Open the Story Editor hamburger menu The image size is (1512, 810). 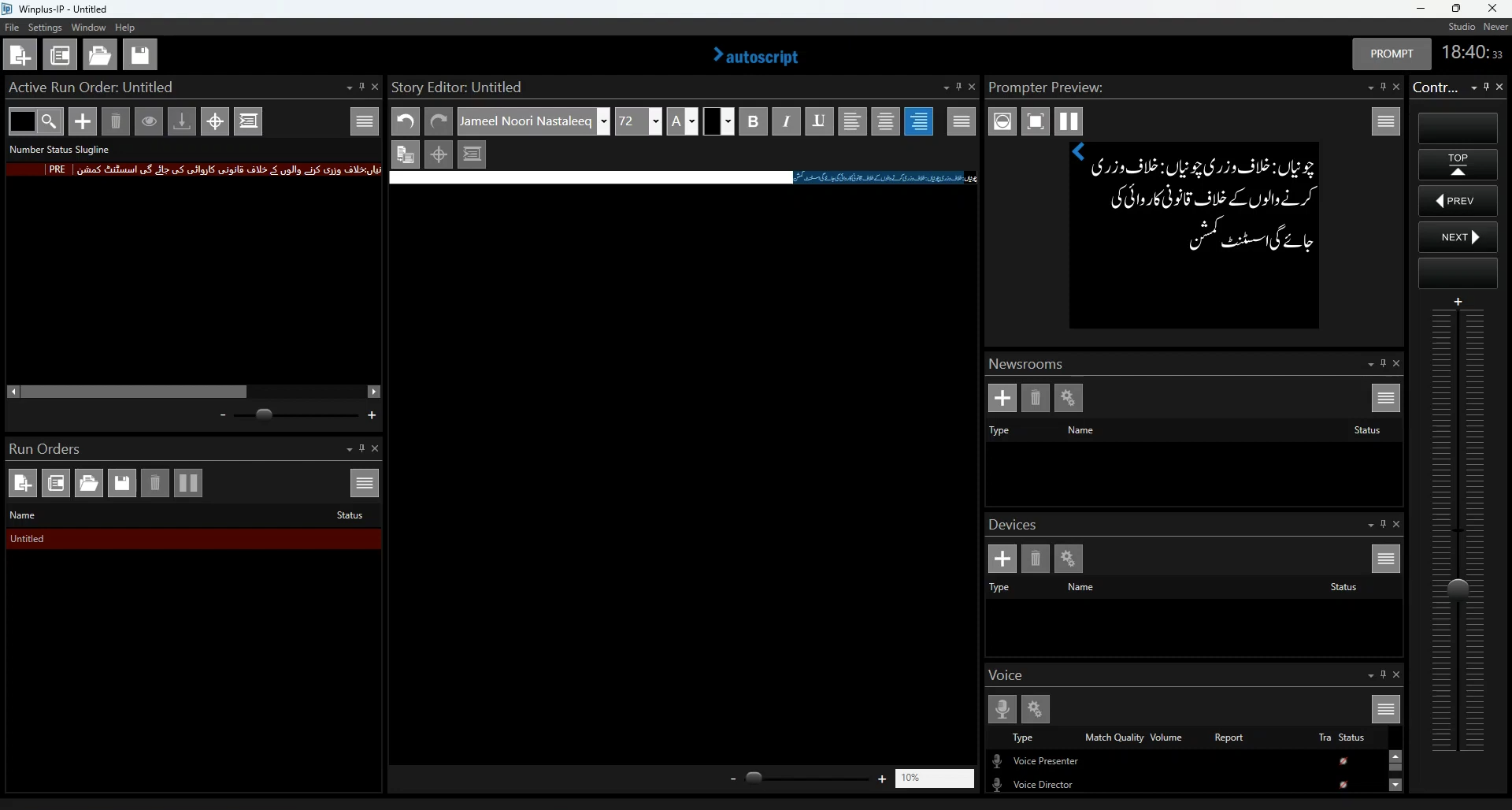(x=961, y=121)
